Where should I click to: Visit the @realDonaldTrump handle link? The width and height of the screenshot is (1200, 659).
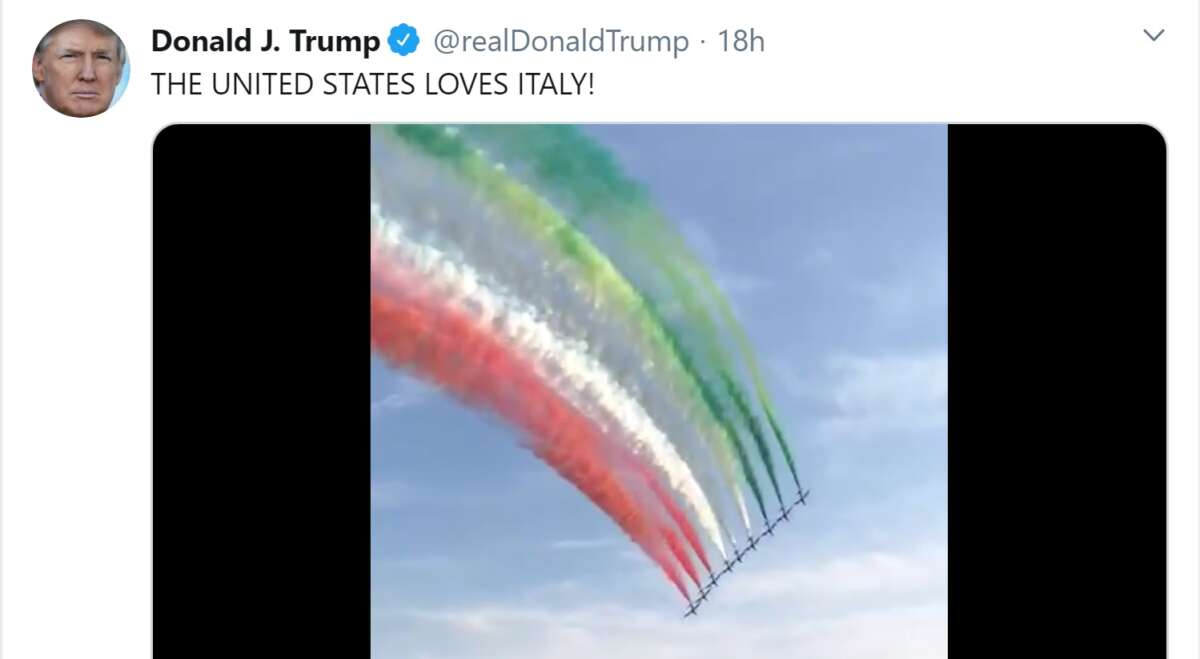[561, 42]
